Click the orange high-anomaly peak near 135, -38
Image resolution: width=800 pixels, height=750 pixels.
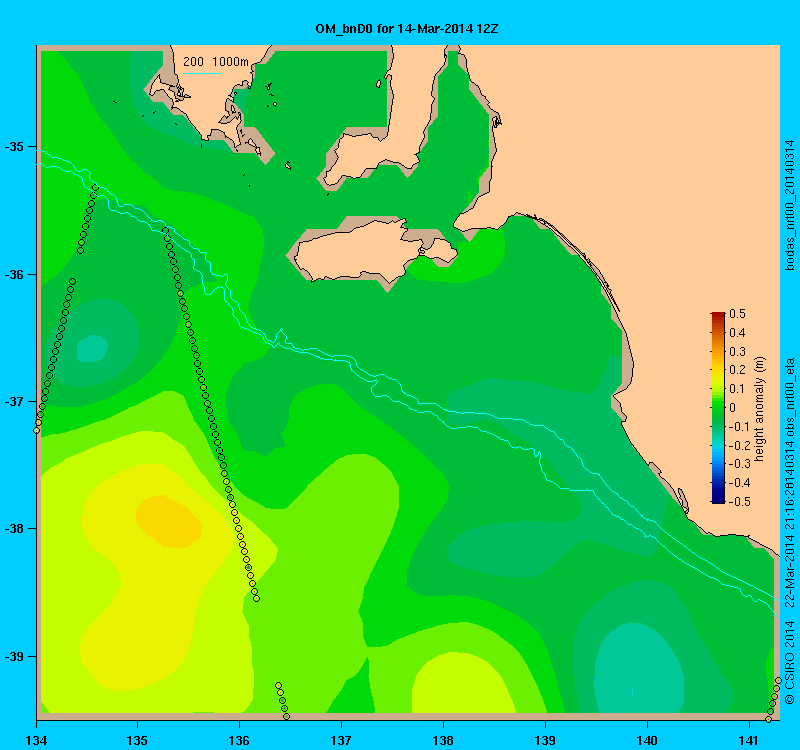pyautogui.click(x=168, y=521)
